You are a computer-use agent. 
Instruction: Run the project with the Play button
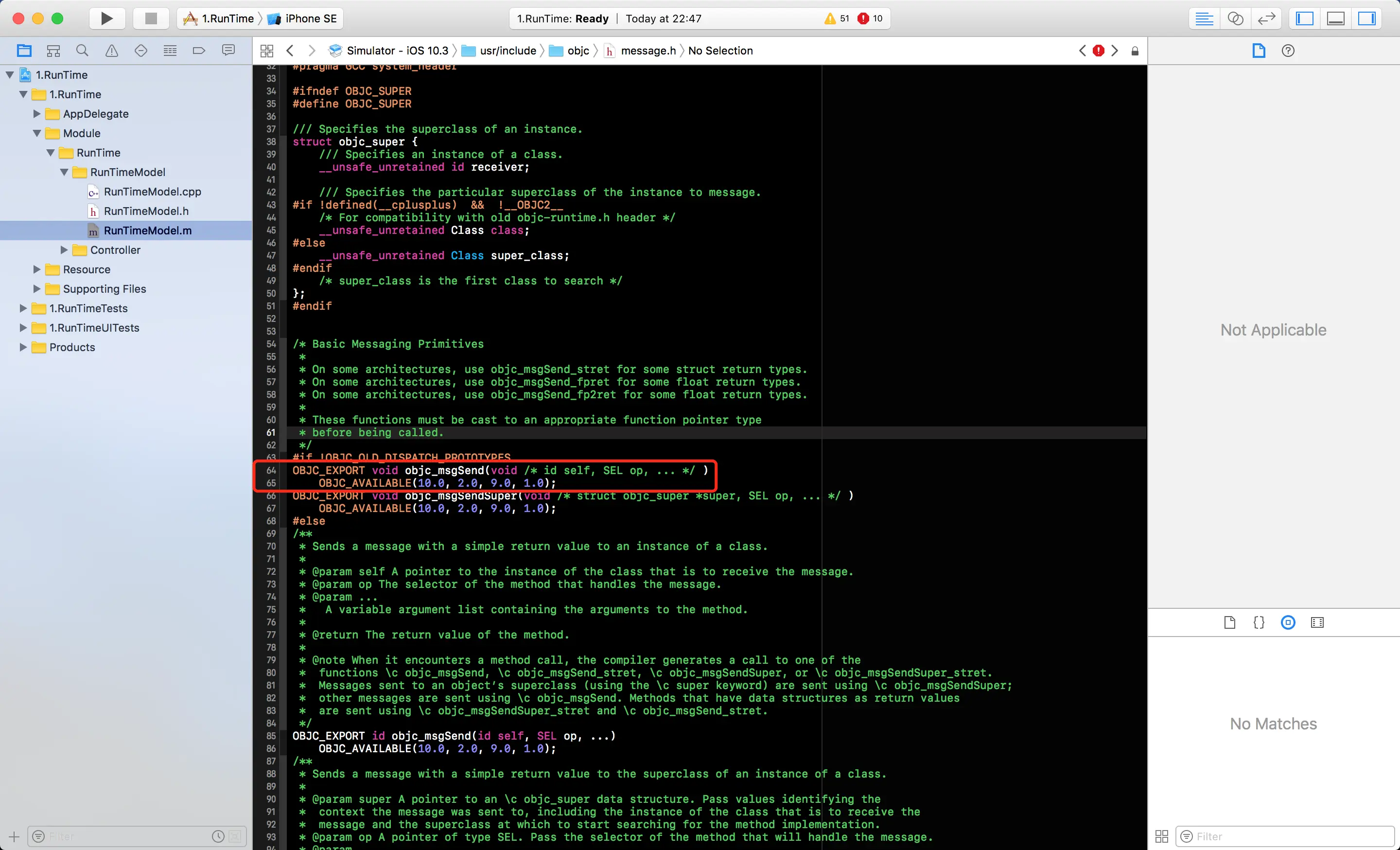point(106,19)
